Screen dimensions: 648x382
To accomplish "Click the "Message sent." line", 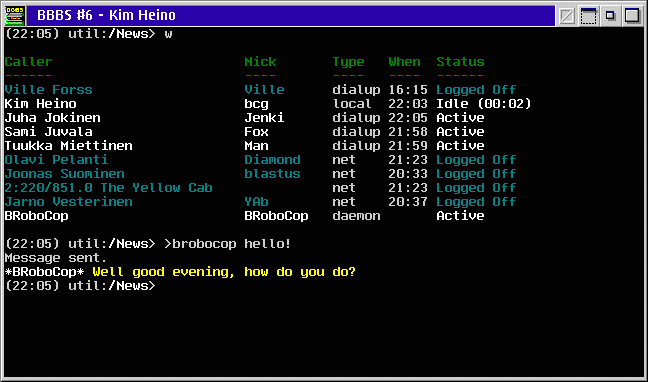I will click(x=56, y=258).
